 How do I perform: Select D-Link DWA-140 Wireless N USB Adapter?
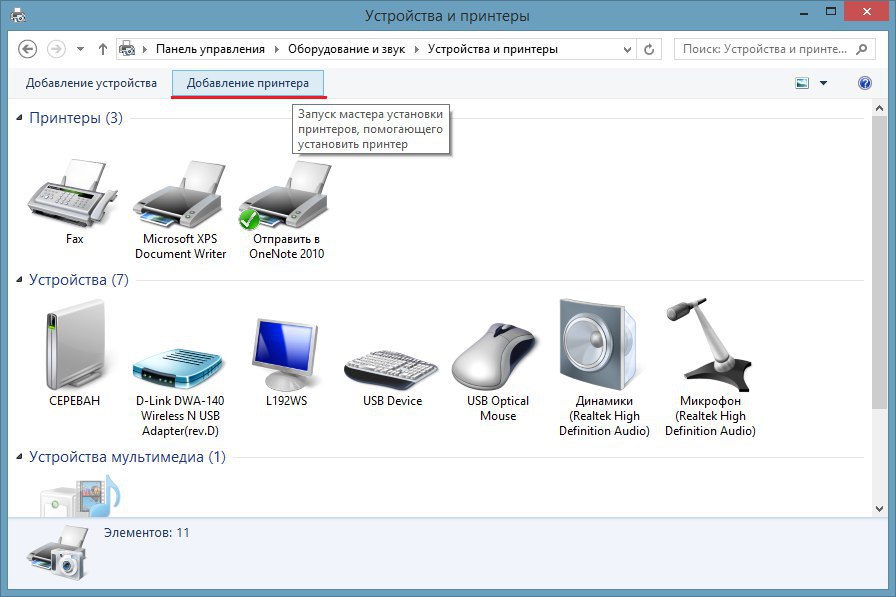pyautogui.click(x=178, y=368)
